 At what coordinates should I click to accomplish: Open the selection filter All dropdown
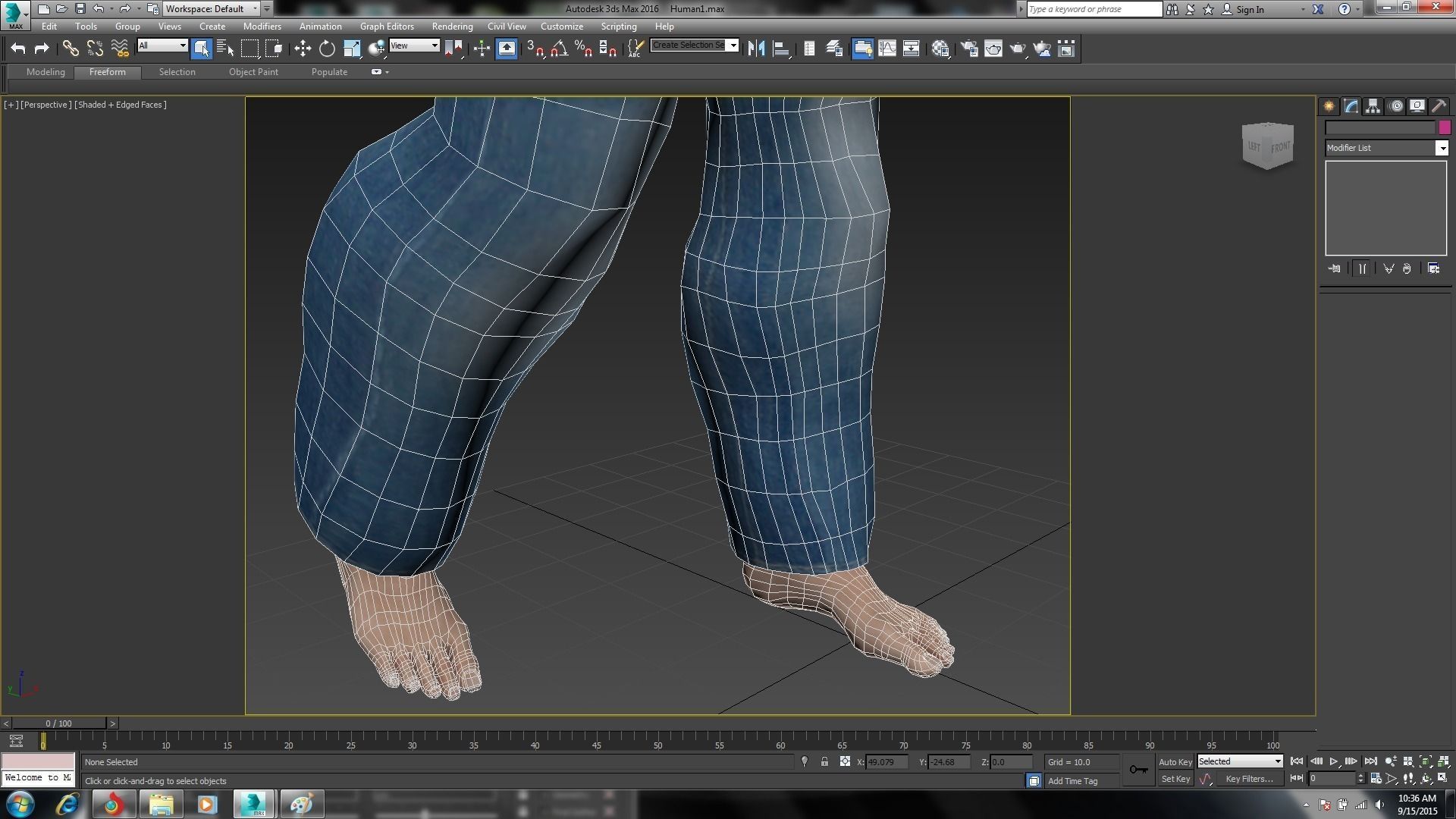[162, 45]
